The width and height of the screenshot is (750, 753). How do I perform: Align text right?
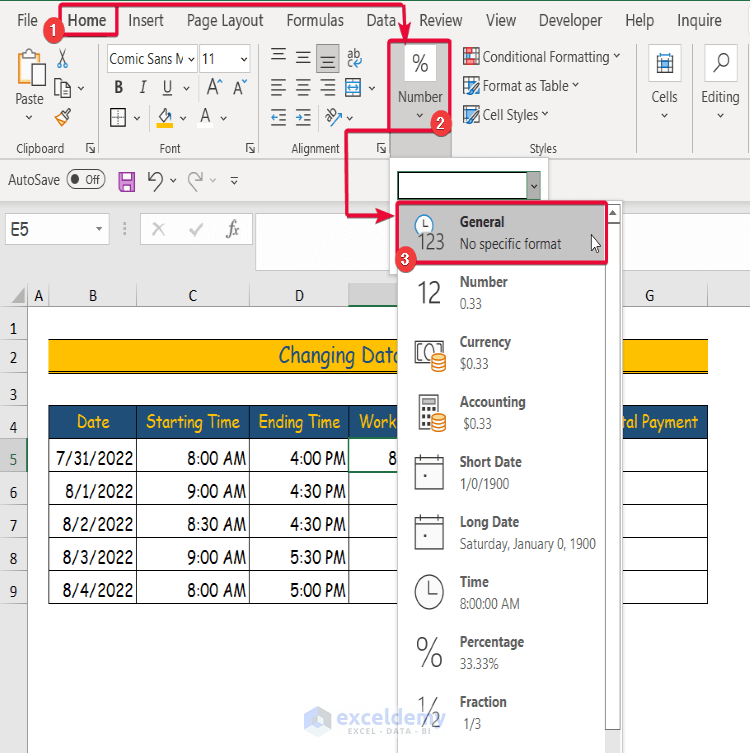(x=327, y=87)
